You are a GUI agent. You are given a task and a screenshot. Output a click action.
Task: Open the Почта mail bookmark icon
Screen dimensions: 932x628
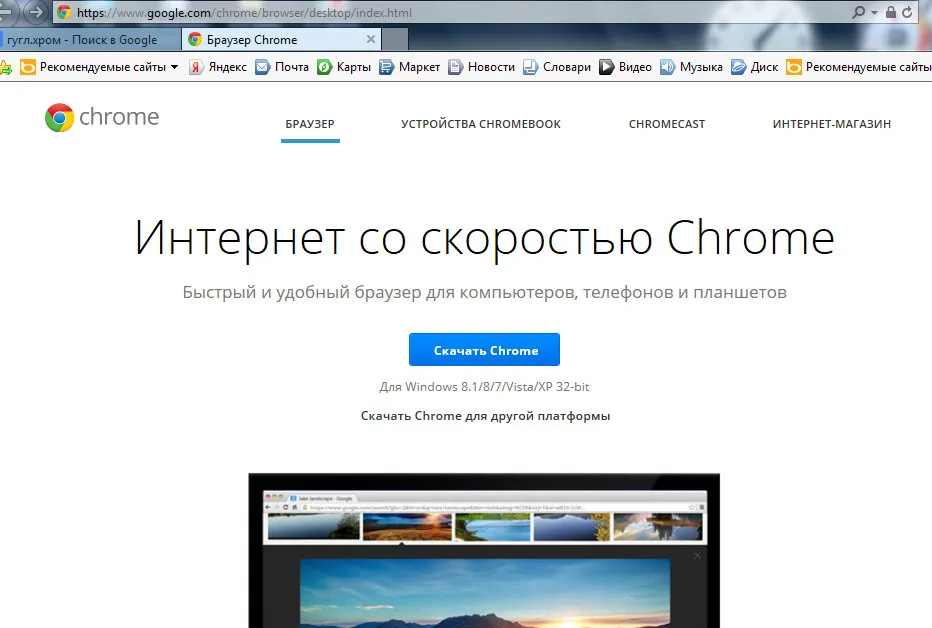[262, 67]
